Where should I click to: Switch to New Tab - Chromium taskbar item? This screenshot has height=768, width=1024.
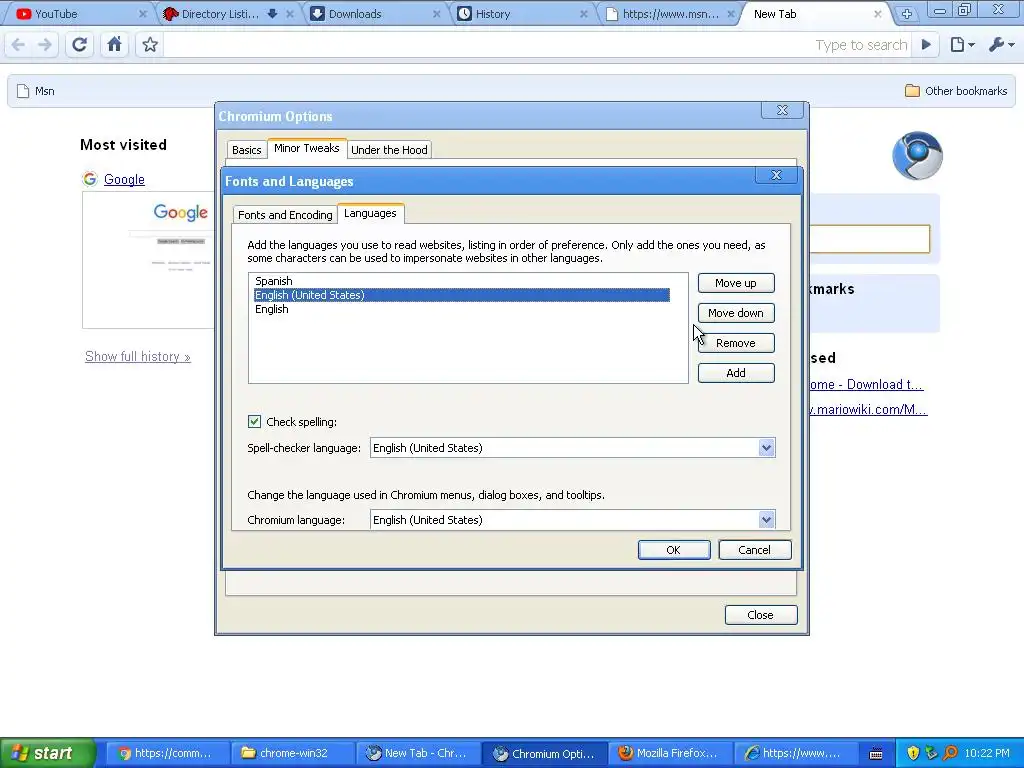419,753
